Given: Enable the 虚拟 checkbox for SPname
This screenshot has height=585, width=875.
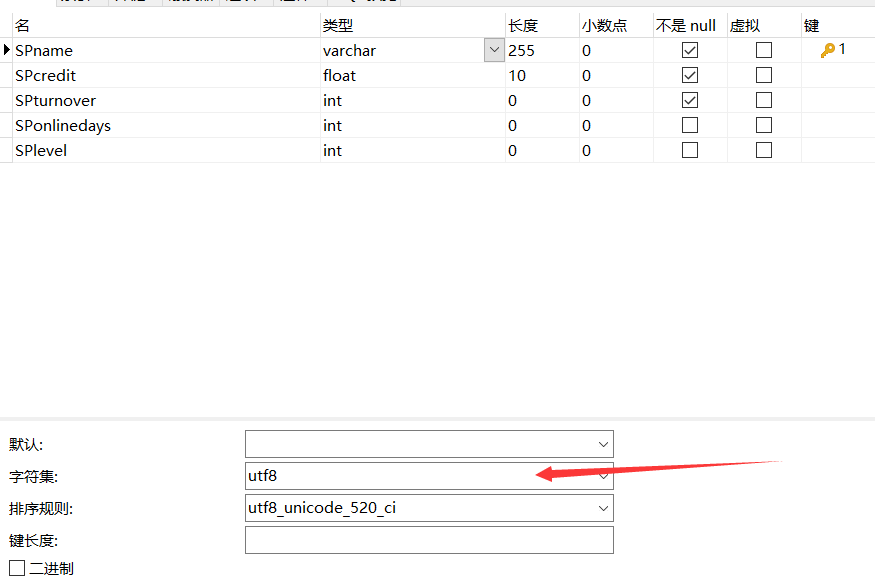Looking at the screenshot, I should point(764,49).
